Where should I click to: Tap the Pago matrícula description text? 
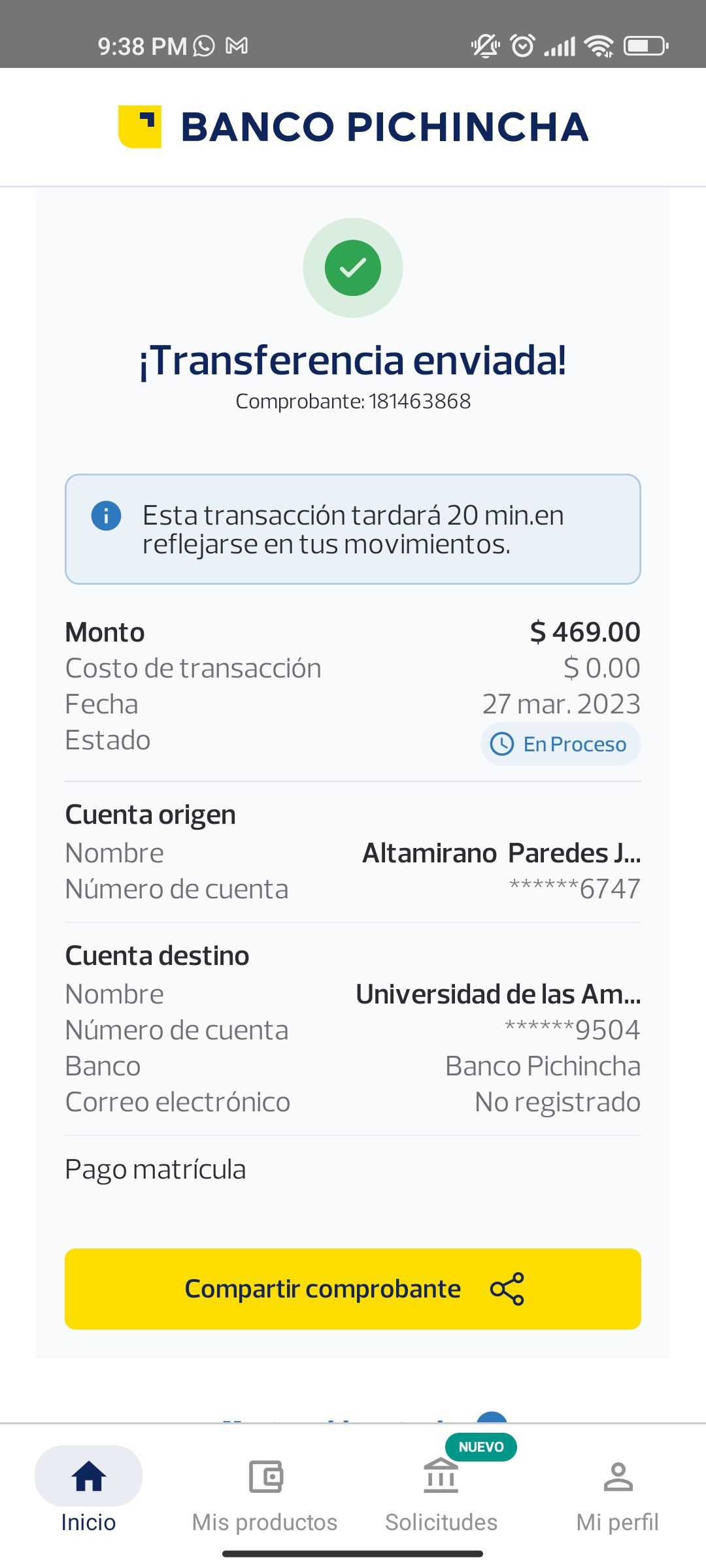(x=156, y=1169)
